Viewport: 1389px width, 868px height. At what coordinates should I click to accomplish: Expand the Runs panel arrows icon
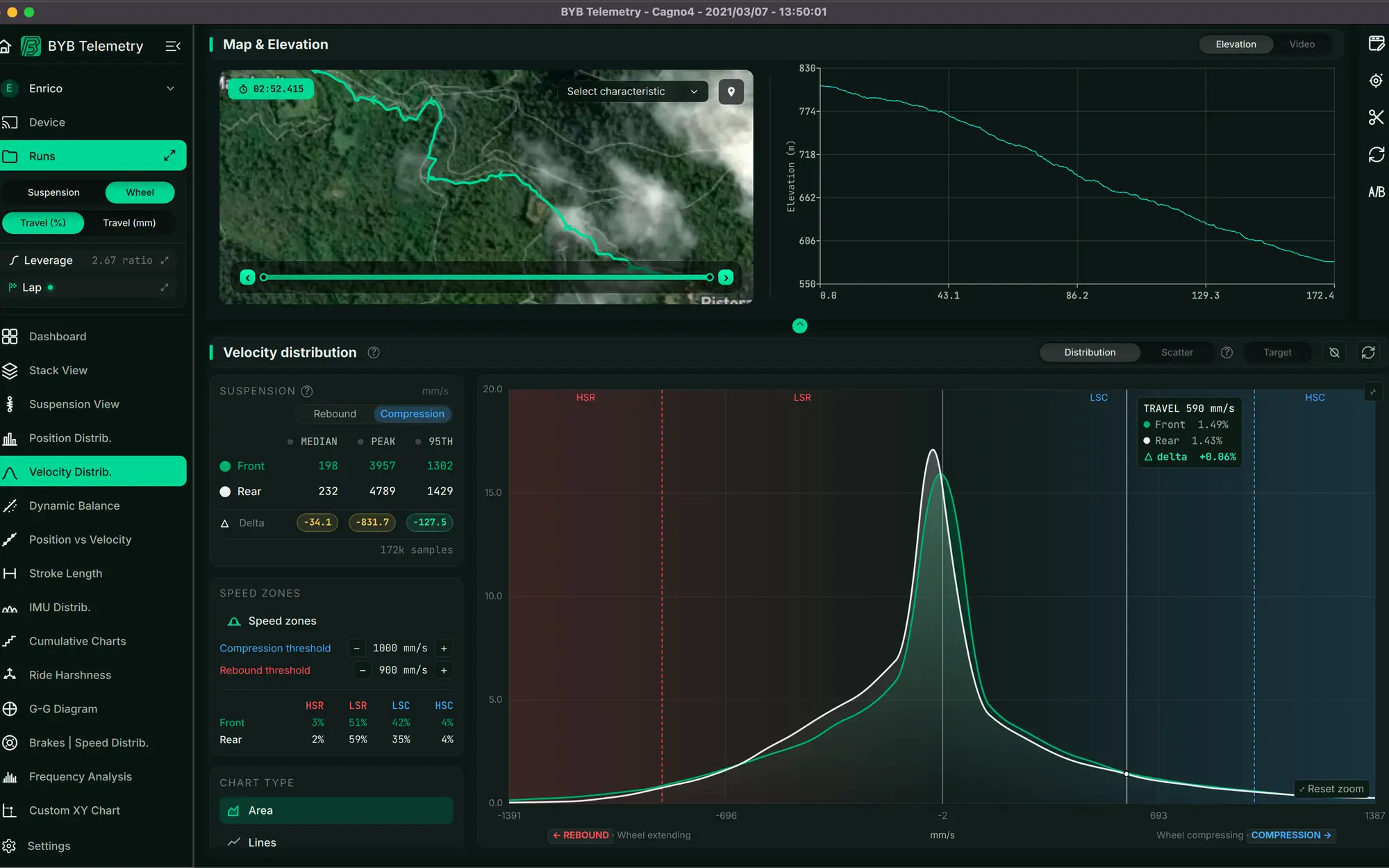(169, 156)
